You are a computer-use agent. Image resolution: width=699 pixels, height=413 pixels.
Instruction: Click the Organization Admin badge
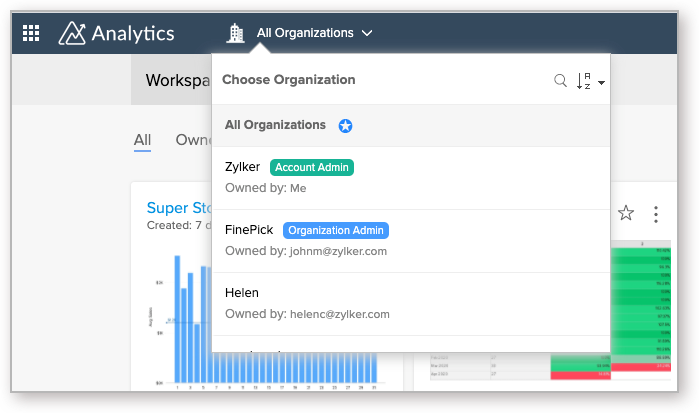(336, 230)
